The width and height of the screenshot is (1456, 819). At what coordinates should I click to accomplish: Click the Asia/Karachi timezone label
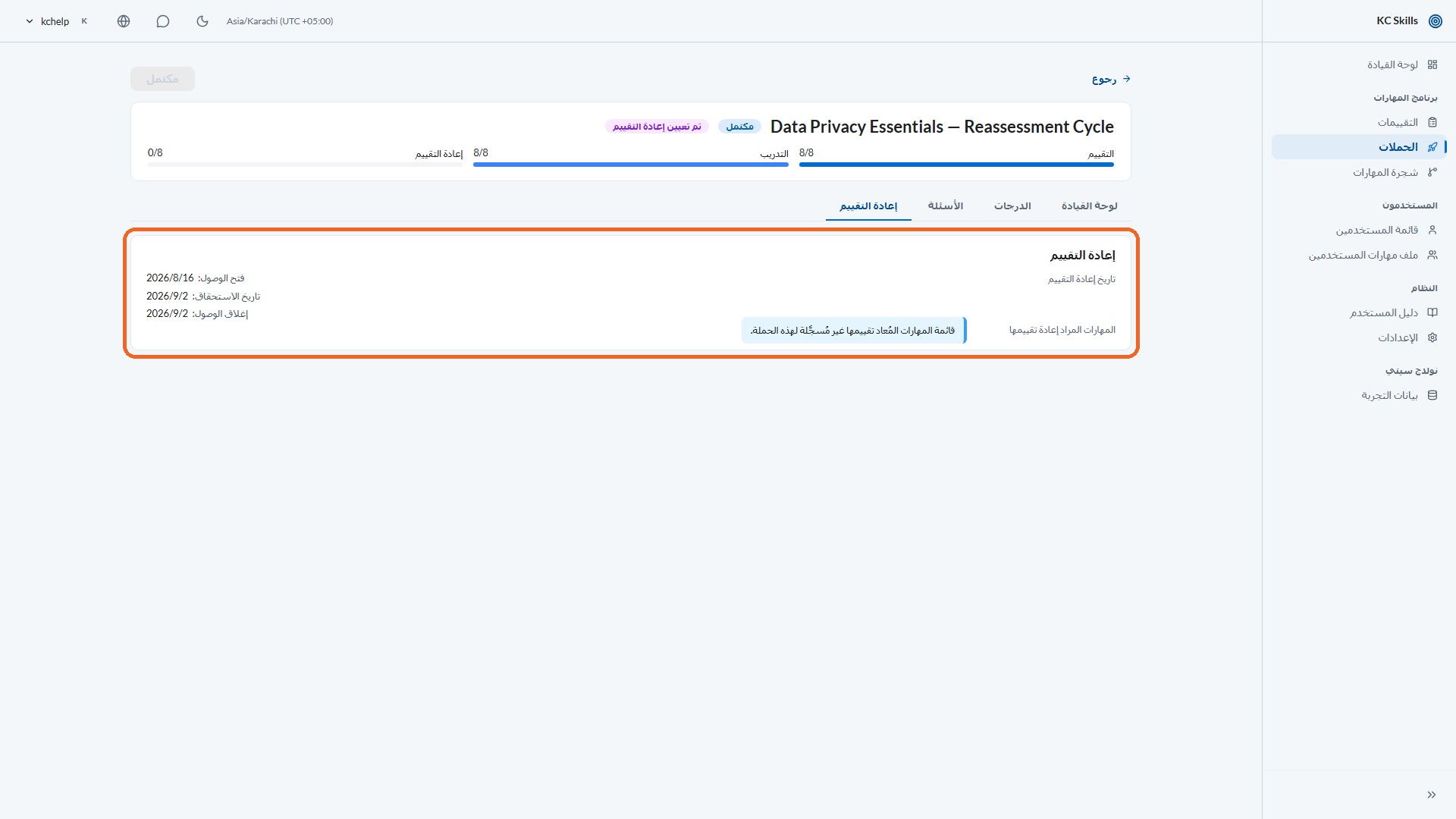280,21
